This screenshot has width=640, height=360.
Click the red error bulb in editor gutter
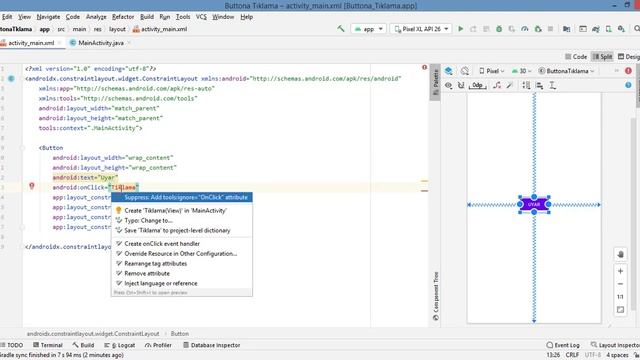[31, 186]
